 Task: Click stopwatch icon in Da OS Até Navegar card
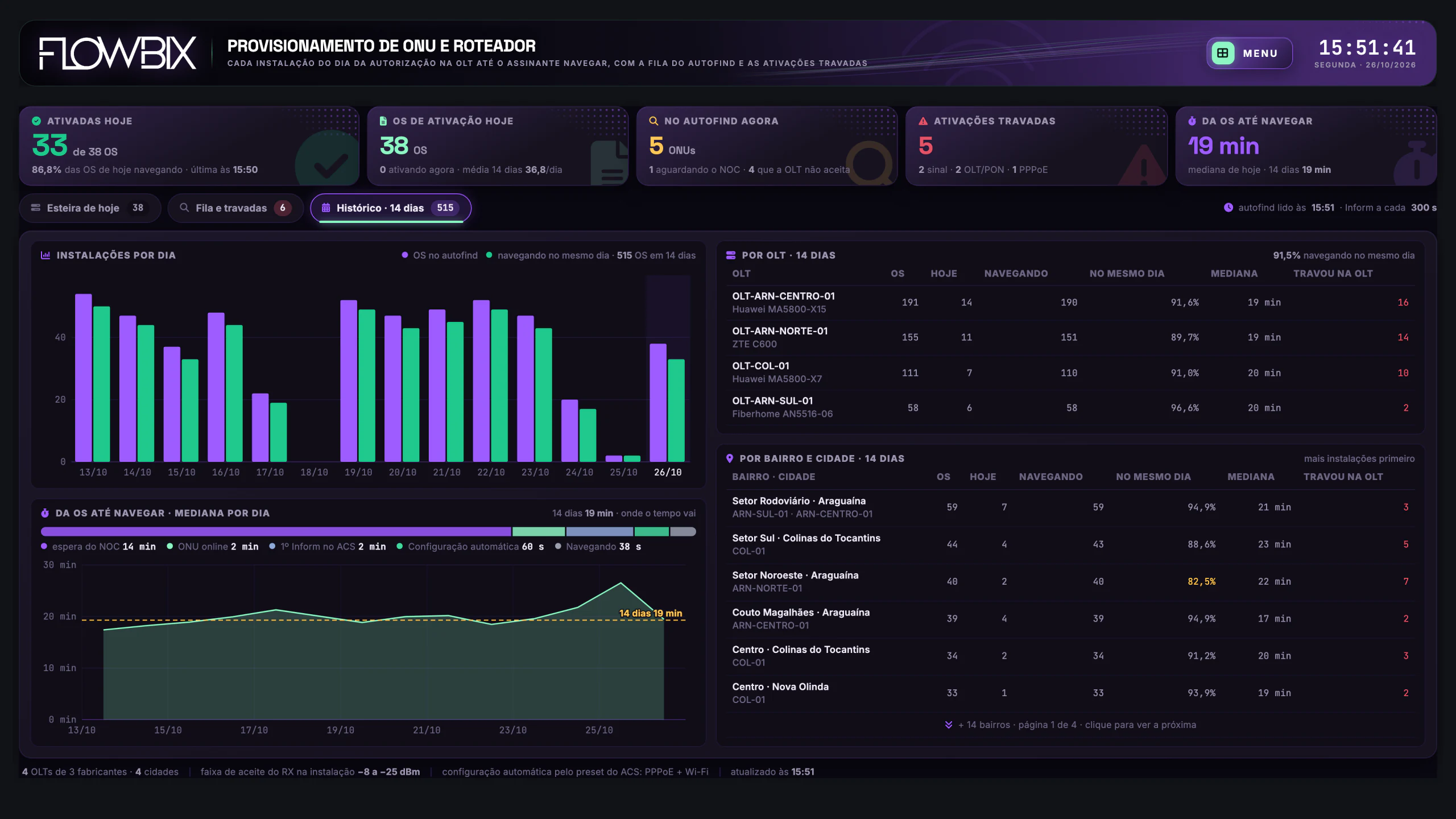click(x=1192, y=121)
